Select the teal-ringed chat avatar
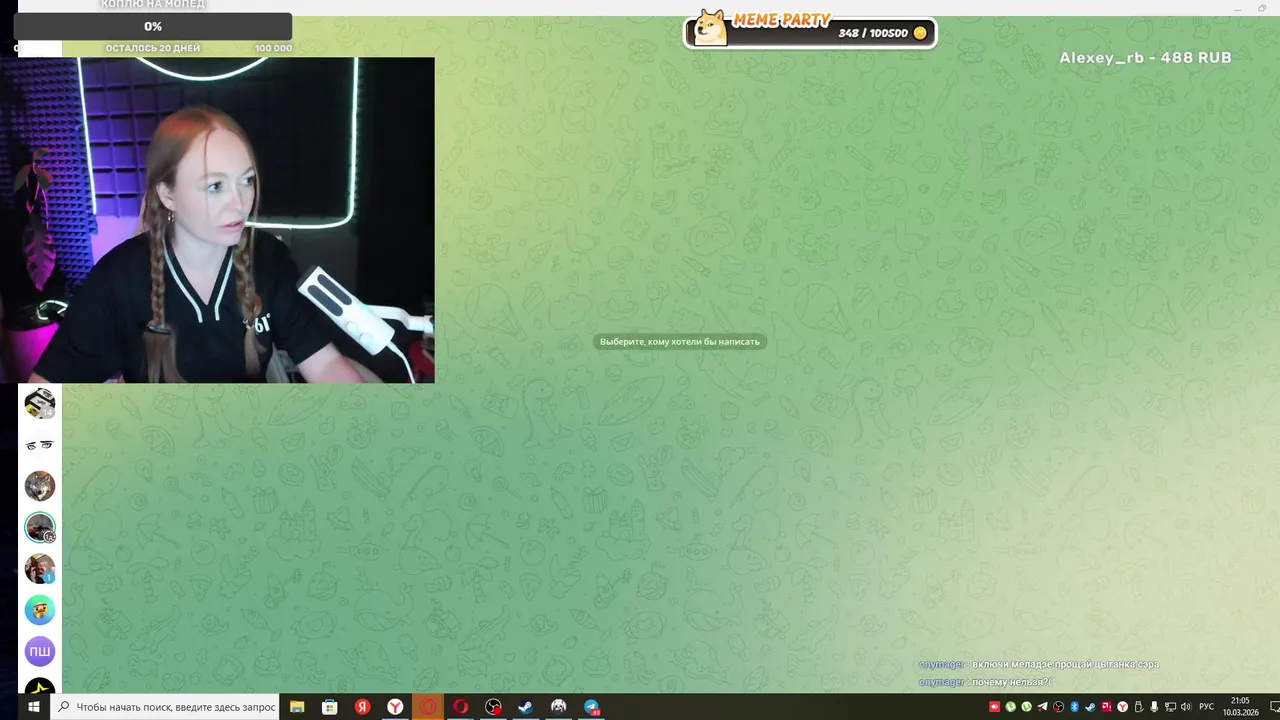This screenshot has width=1280, height=720. (40, 527)
